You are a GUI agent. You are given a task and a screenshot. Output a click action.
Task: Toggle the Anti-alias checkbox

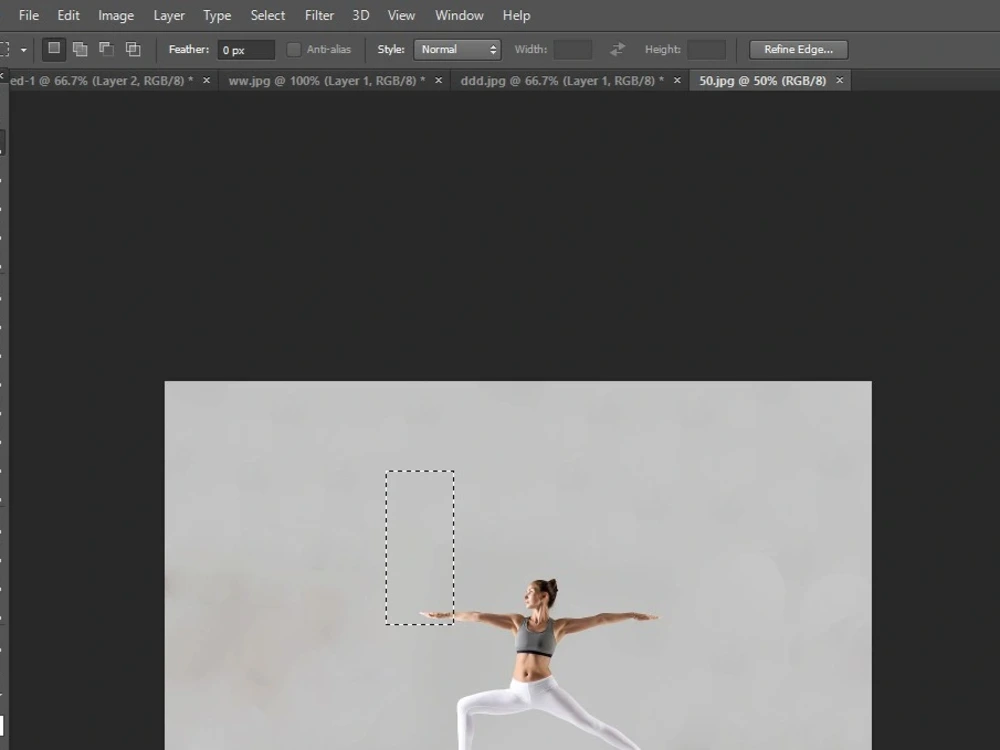(x=293, y=50)
